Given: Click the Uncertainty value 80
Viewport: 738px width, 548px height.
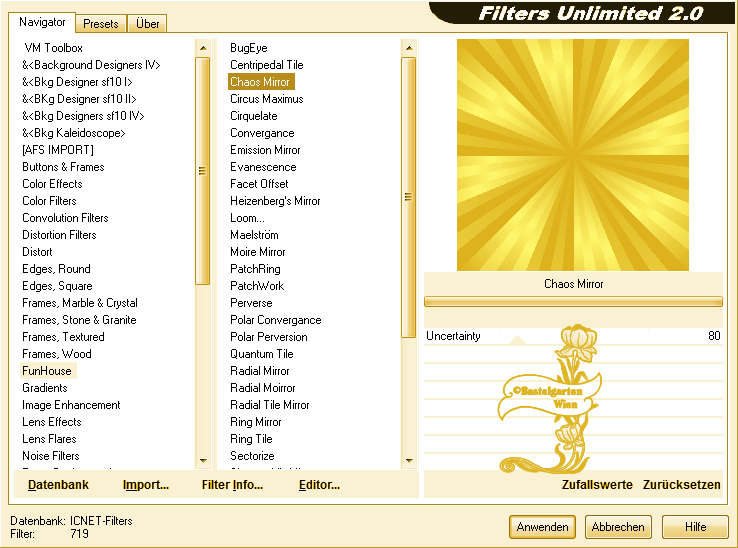Looking at the screenshot, I should tap(714, 336).
